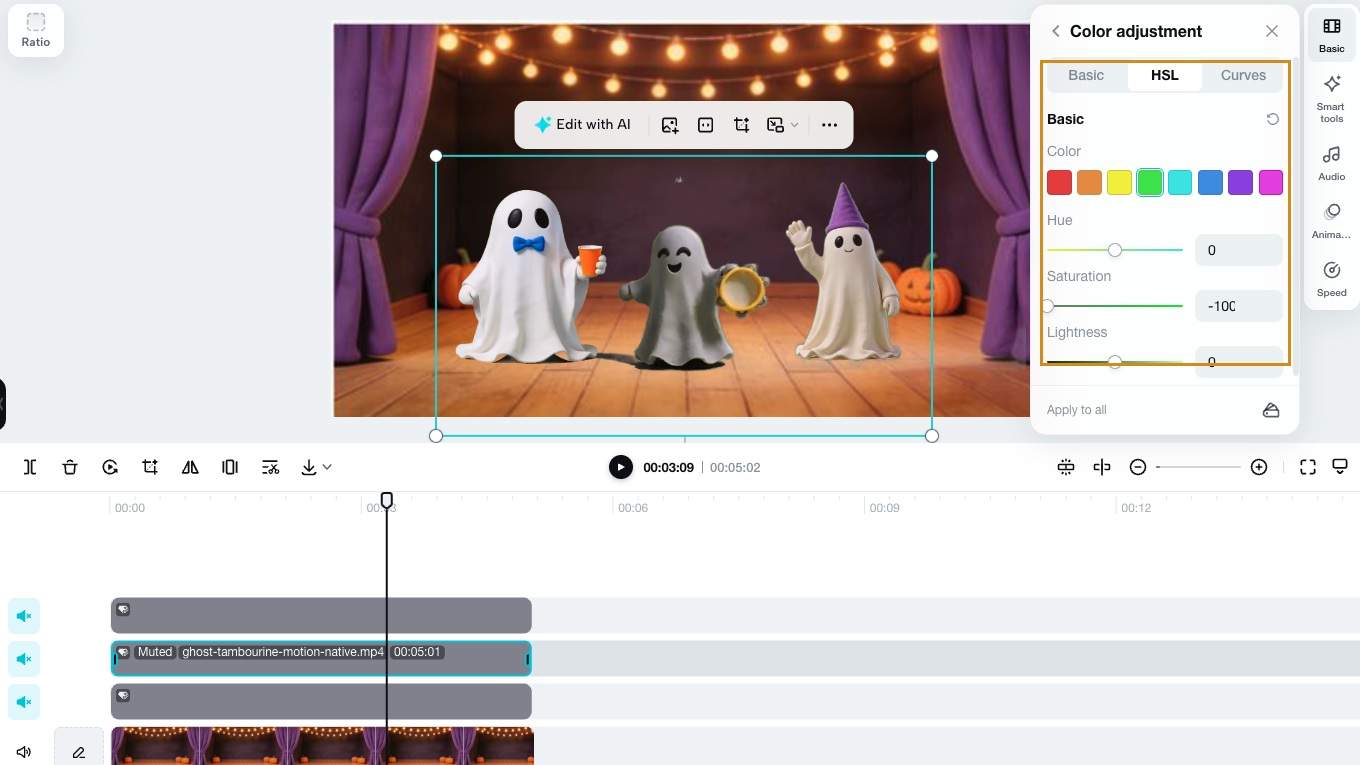Expand the replace options dropdown in floating toolbar
Image resolution: width=1360 pixels, height=765 pixels.
[x=794, y=125]
